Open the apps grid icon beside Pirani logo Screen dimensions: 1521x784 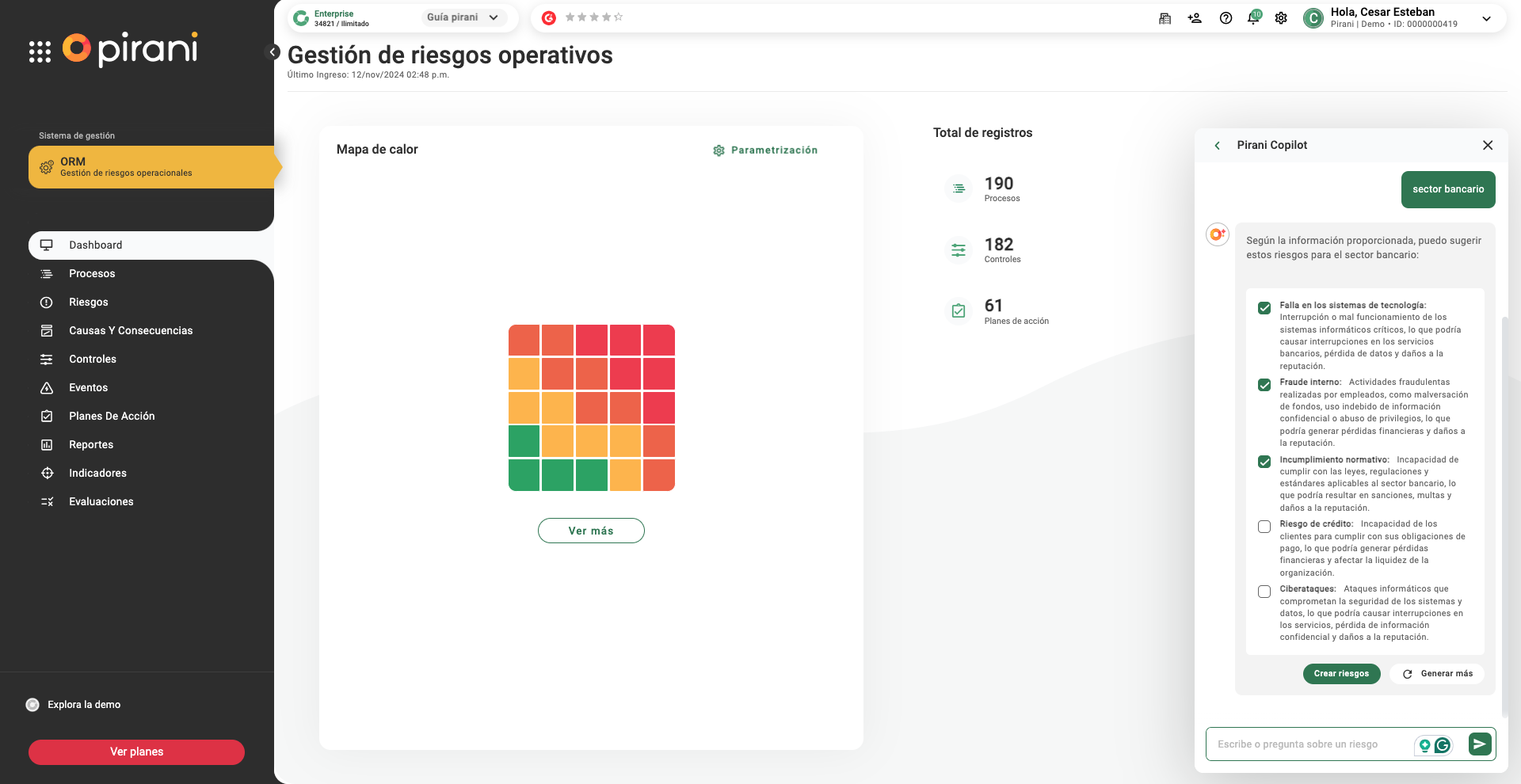click(x=40, y=51)
